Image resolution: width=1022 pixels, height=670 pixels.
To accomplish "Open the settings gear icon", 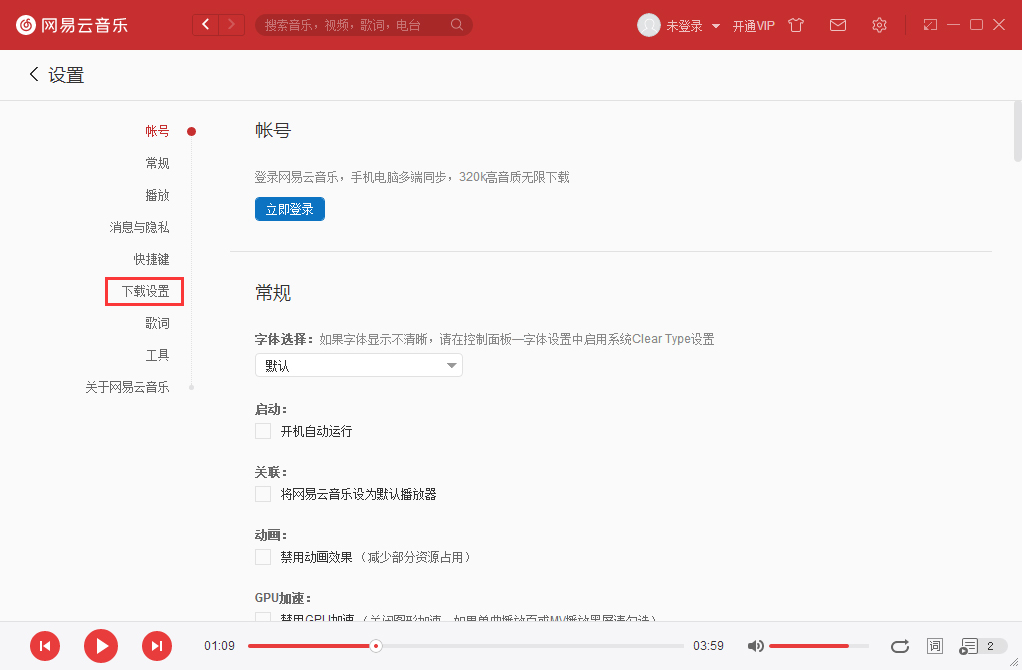I will coord(879,25).
